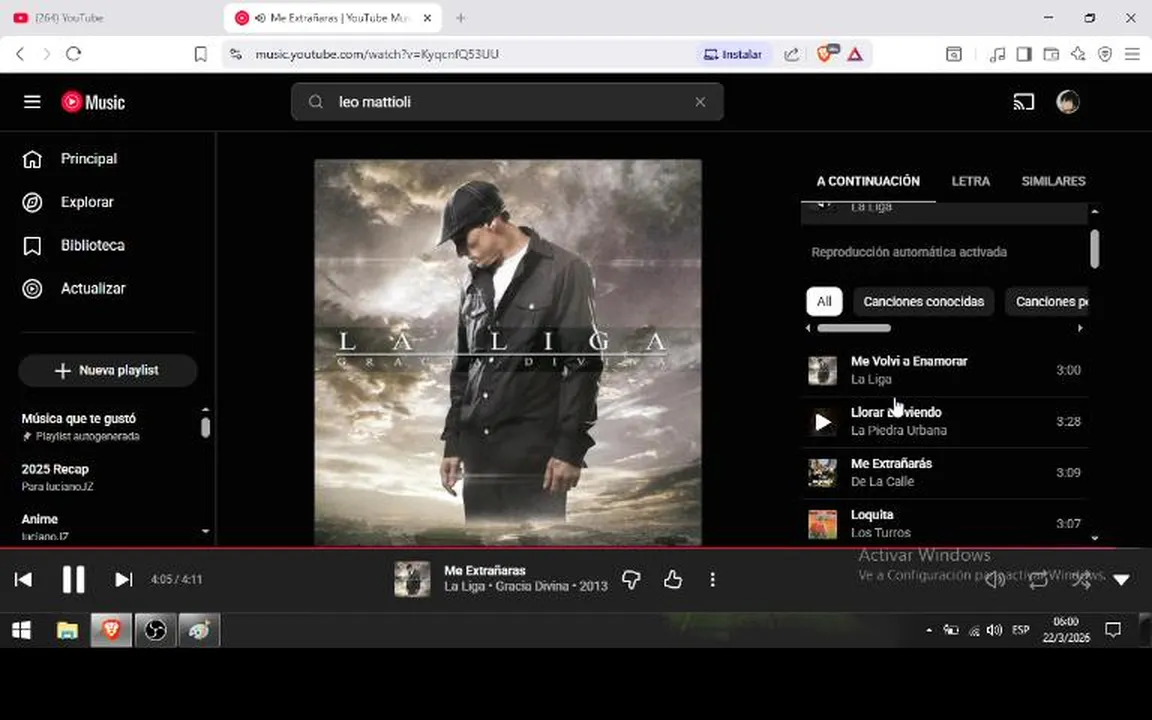Reload the page

(x=73, y=54)
